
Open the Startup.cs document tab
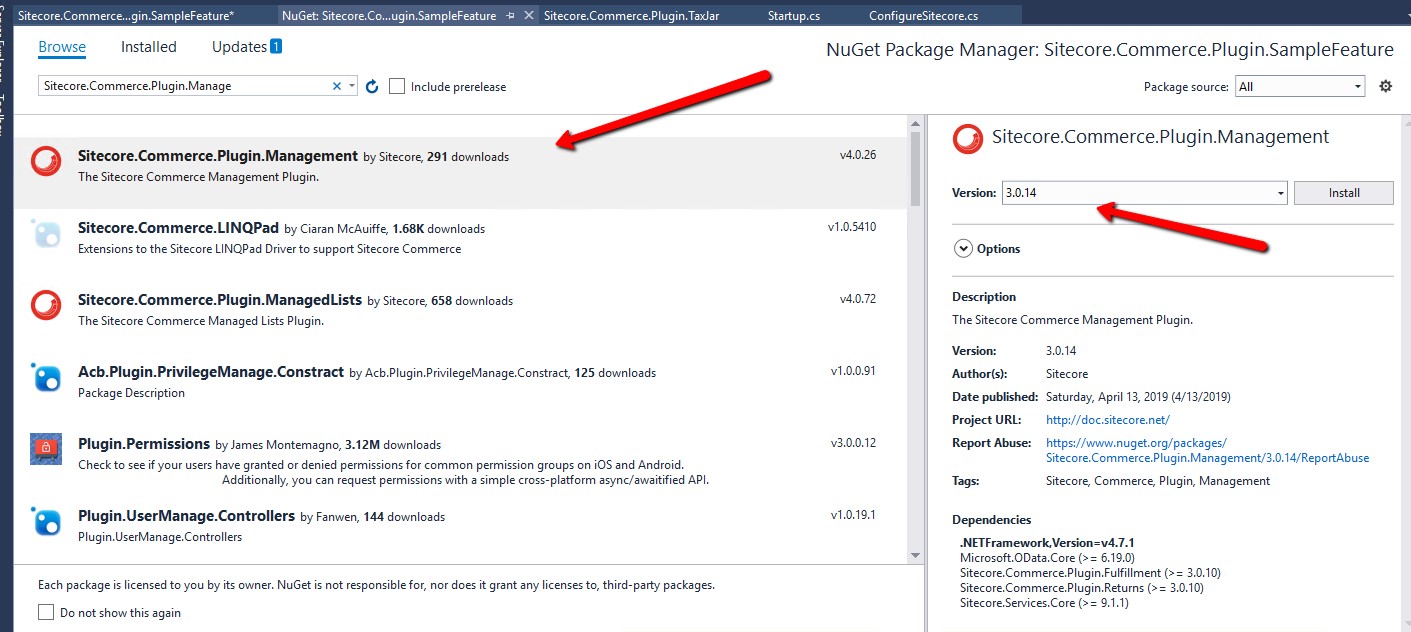794,16
